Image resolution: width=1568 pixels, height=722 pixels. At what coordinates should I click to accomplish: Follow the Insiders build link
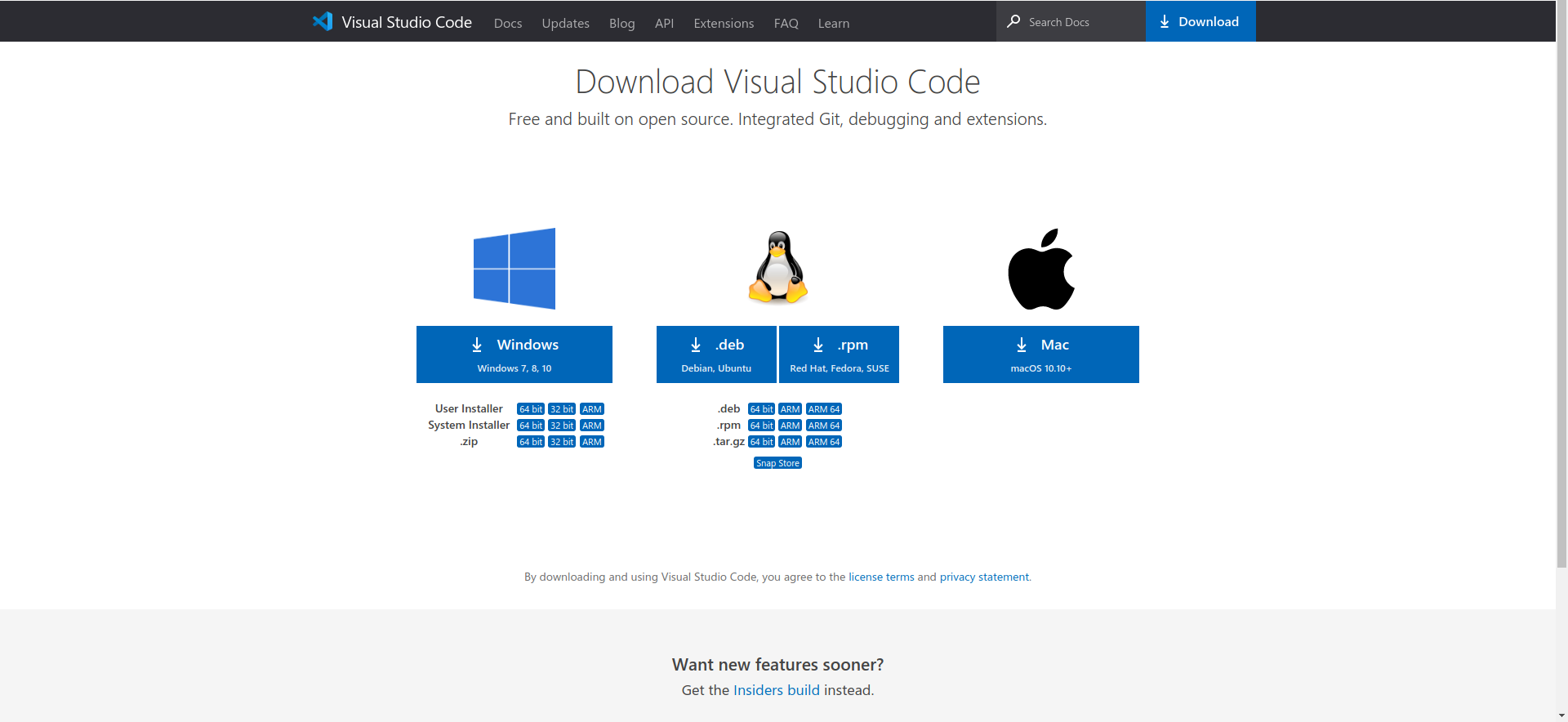click(776, 690)
